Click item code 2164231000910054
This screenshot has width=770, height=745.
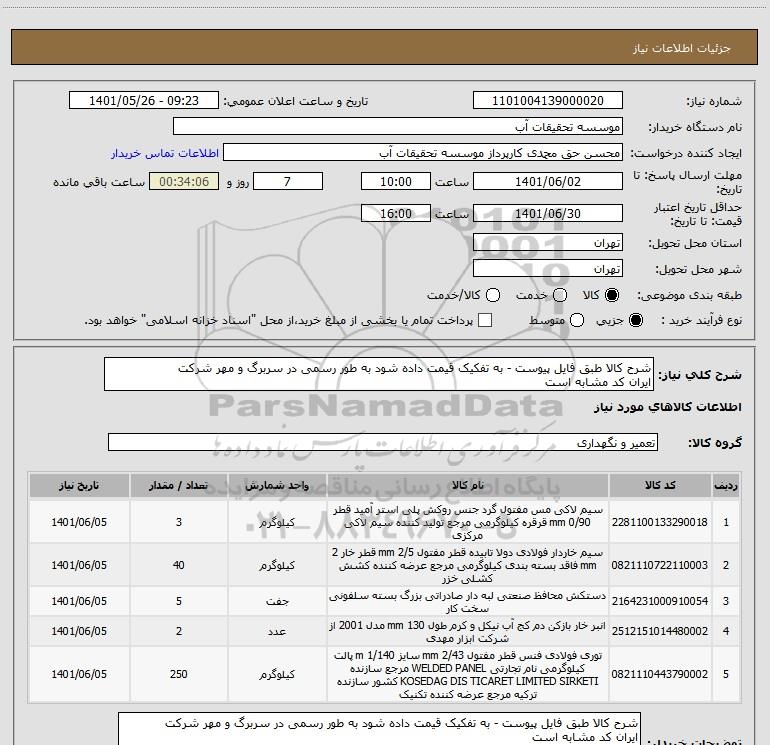pos(660,601)
